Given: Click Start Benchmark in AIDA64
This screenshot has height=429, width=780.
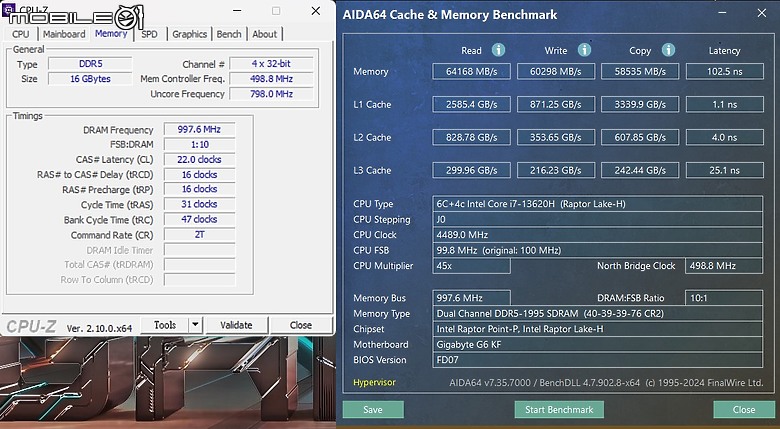Looking at the screenshot, I should click(x=559, y=410).
